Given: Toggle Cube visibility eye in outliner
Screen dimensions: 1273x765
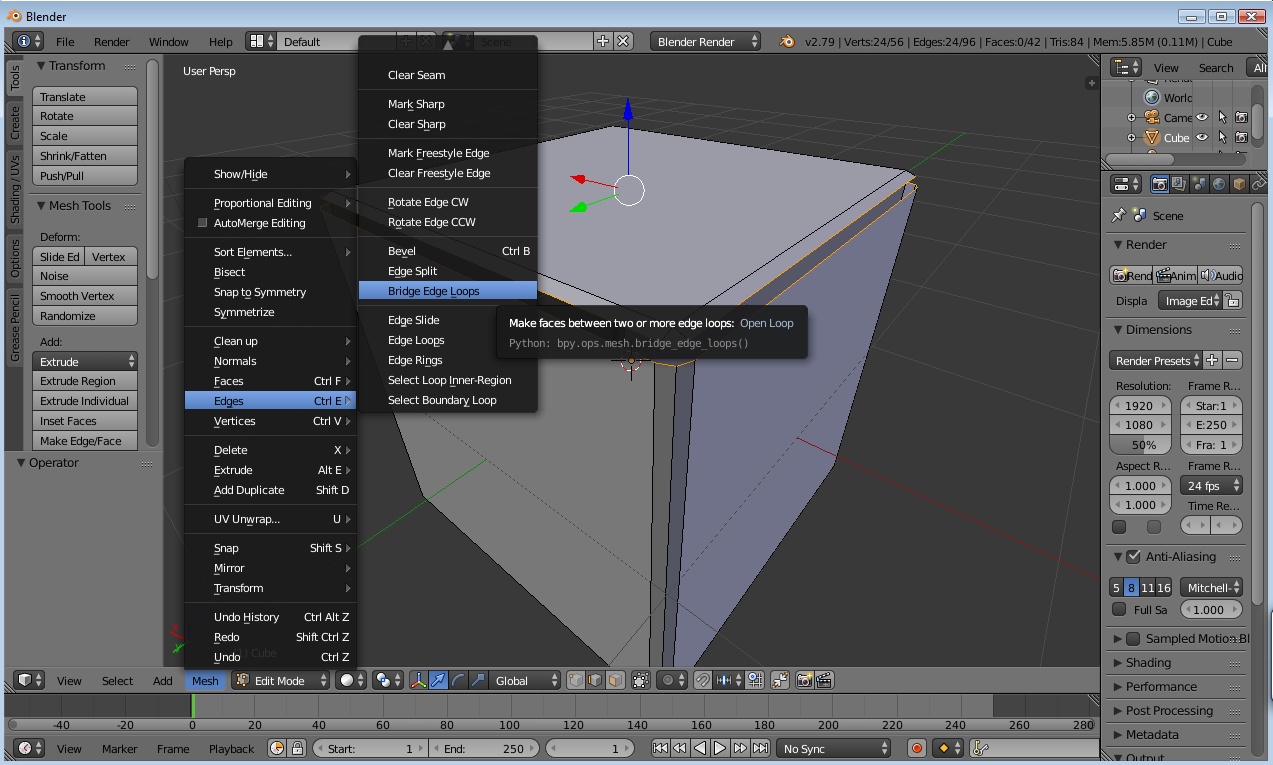Looking at the screenshot, I should click(x=1202, y=137).
